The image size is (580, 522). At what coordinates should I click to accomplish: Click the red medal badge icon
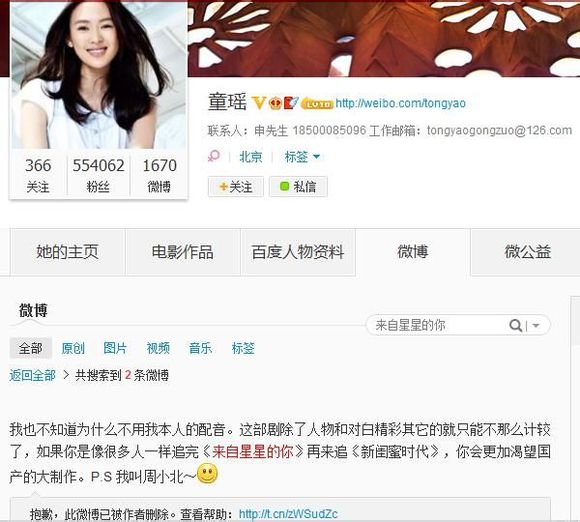291,102
